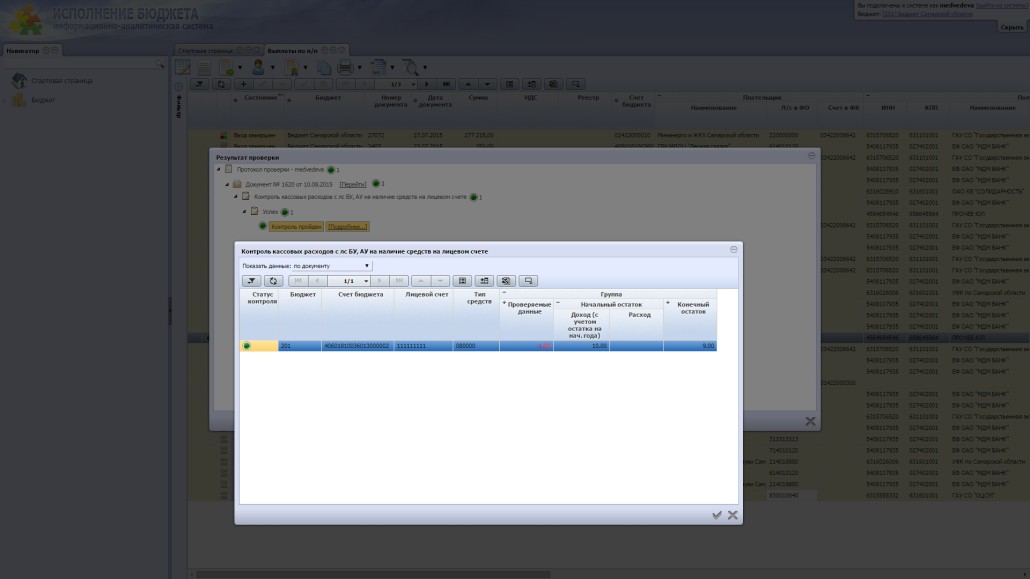The height and width of the screenshot is (579, 1030).
Task: Select the cell with value 080000
Action: (476, 346)
